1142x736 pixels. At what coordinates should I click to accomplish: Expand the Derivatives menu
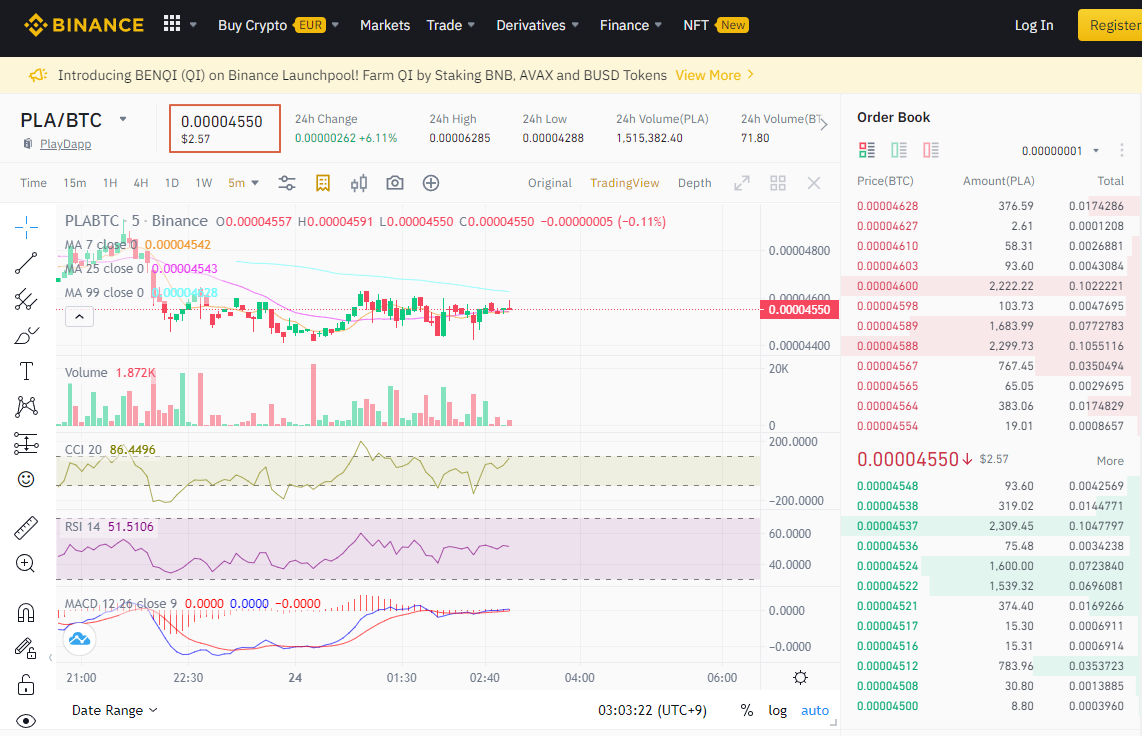[x=537, y=25]
